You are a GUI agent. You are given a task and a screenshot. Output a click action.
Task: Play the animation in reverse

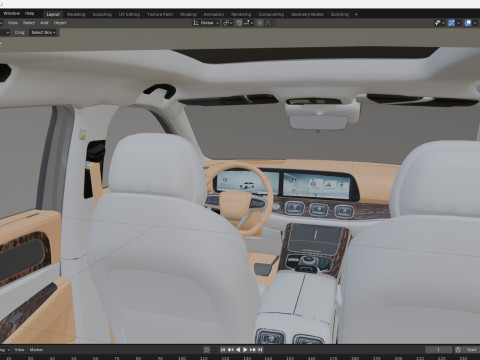click(238, 350)
